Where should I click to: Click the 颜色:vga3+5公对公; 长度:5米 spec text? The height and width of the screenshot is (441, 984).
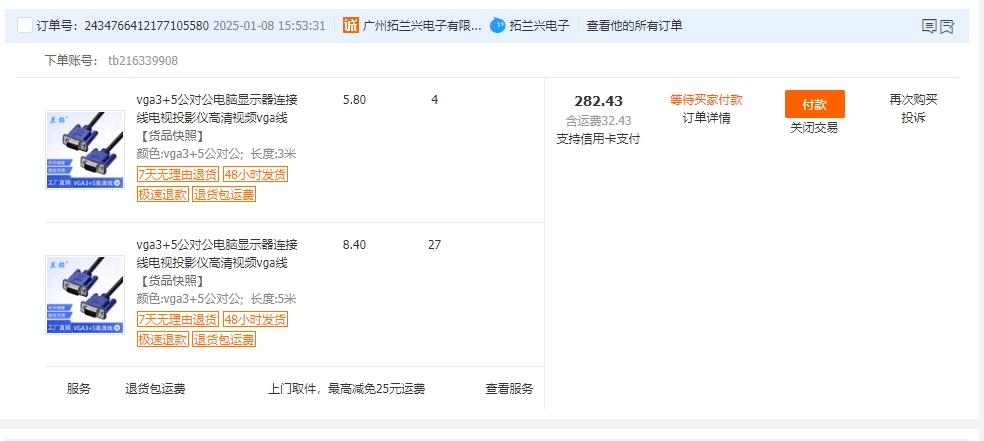tap(217, 299)
